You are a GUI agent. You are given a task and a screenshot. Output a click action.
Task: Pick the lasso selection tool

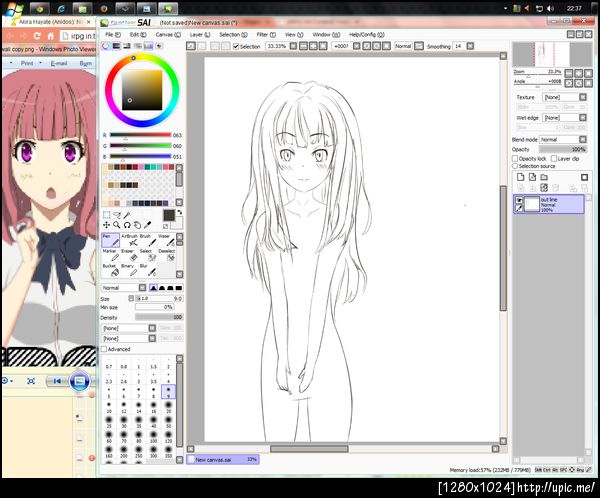click(x=117, y=215)
